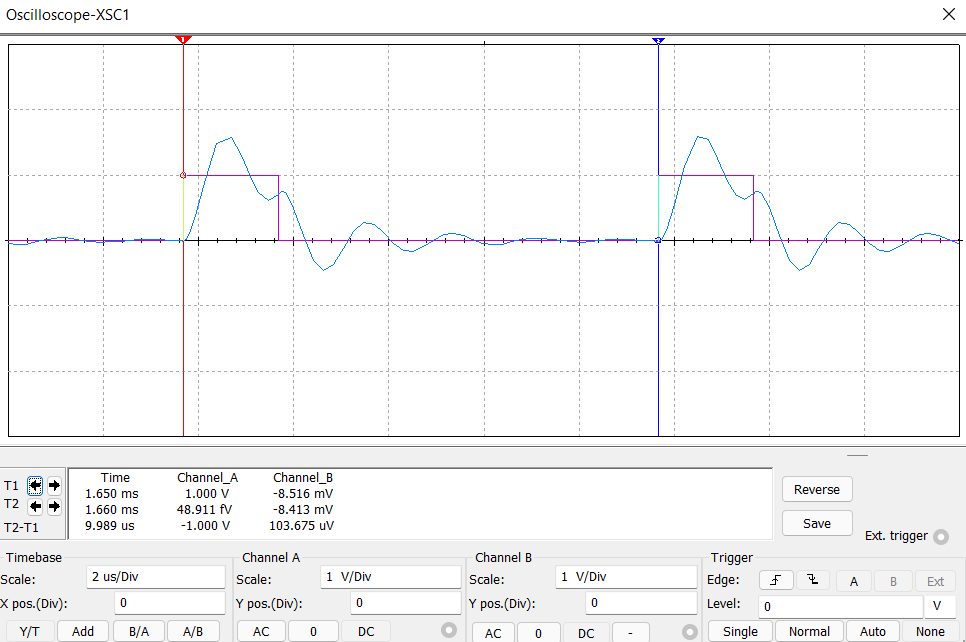The height and width of the screenshot is (642, 966).
Task: Move cursor T2 left with arrow
Action: (35, 506)
